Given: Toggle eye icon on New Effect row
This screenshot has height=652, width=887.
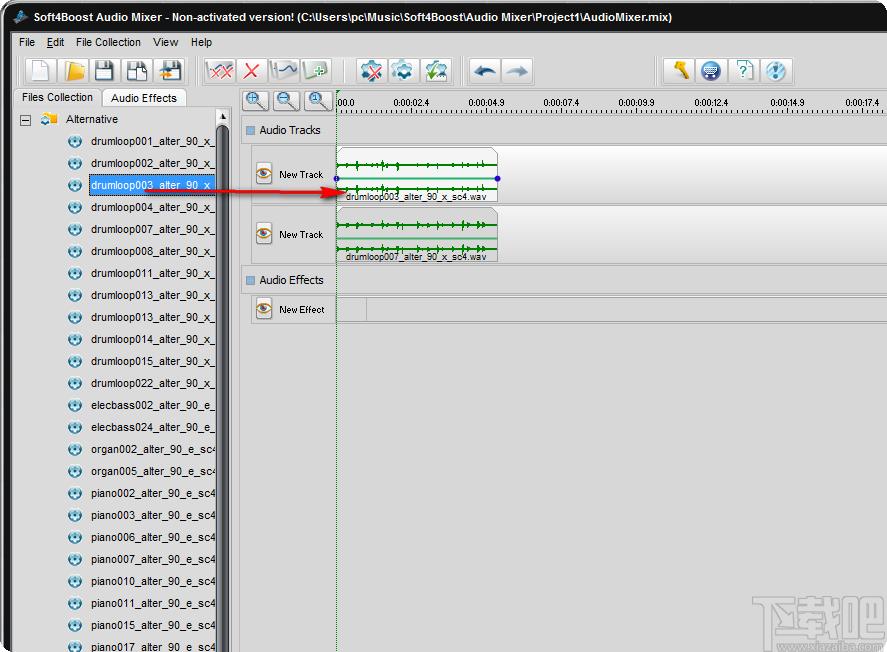Looking at the screenshot, I should pos(264,309).
